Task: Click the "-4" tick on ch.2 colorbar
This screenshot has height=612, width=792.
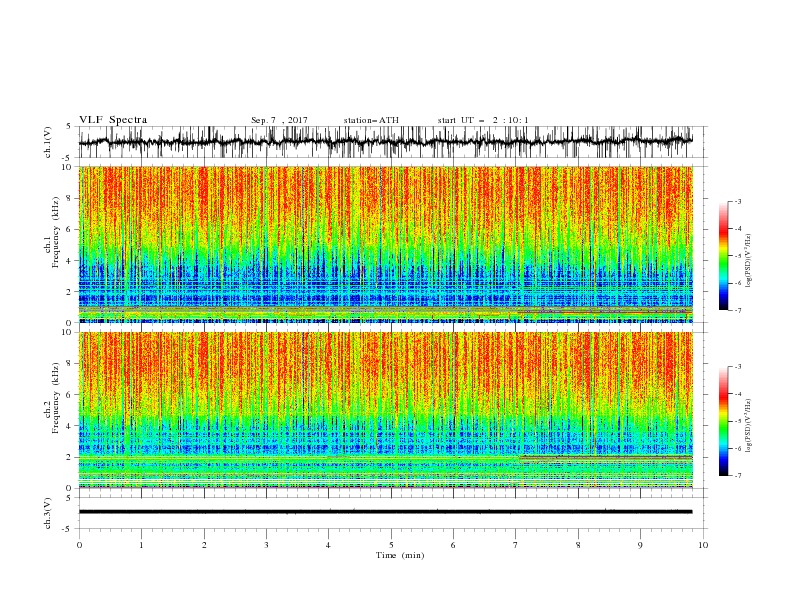Action: point(738,394)
